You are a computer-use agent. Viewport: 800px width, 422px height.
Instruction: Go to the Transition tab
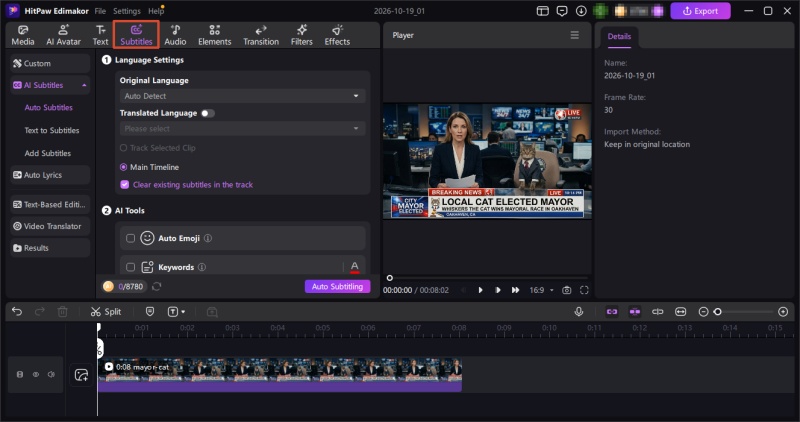261,35
